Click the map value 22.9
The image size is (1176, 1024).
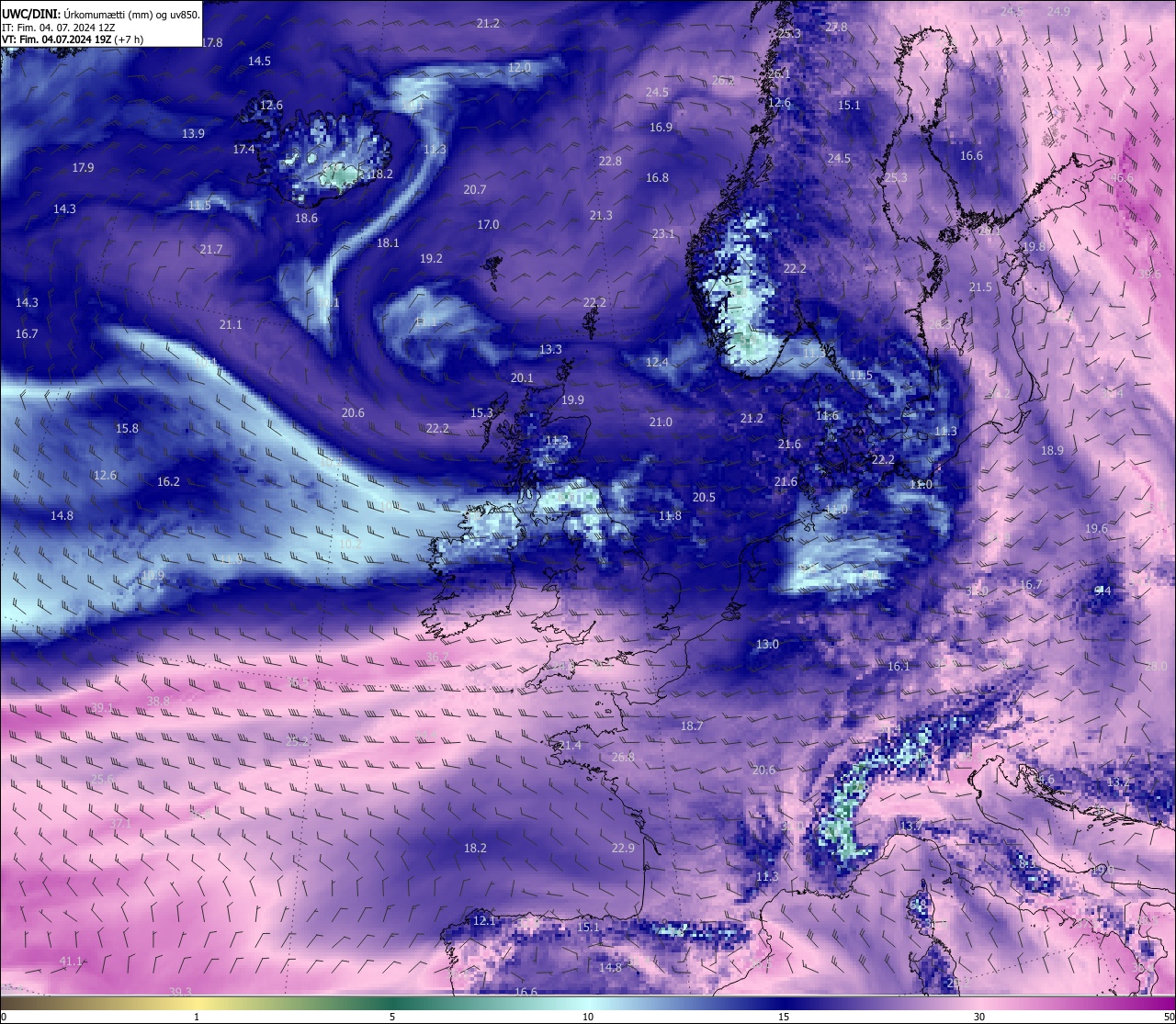click(x=623, y=848)
